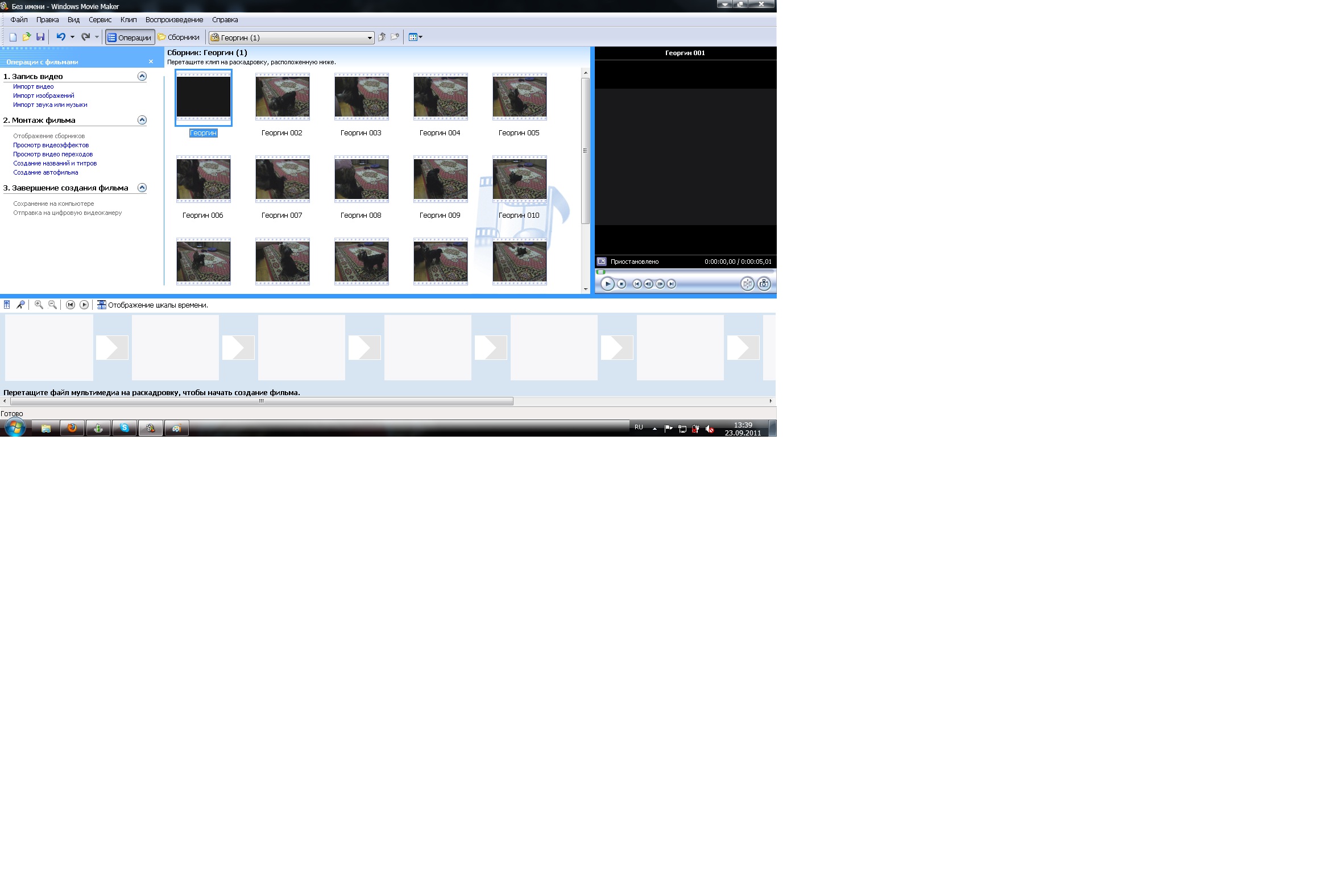Open the Сервис menu
Viewport: 1342px width, 896px height.
100,20
